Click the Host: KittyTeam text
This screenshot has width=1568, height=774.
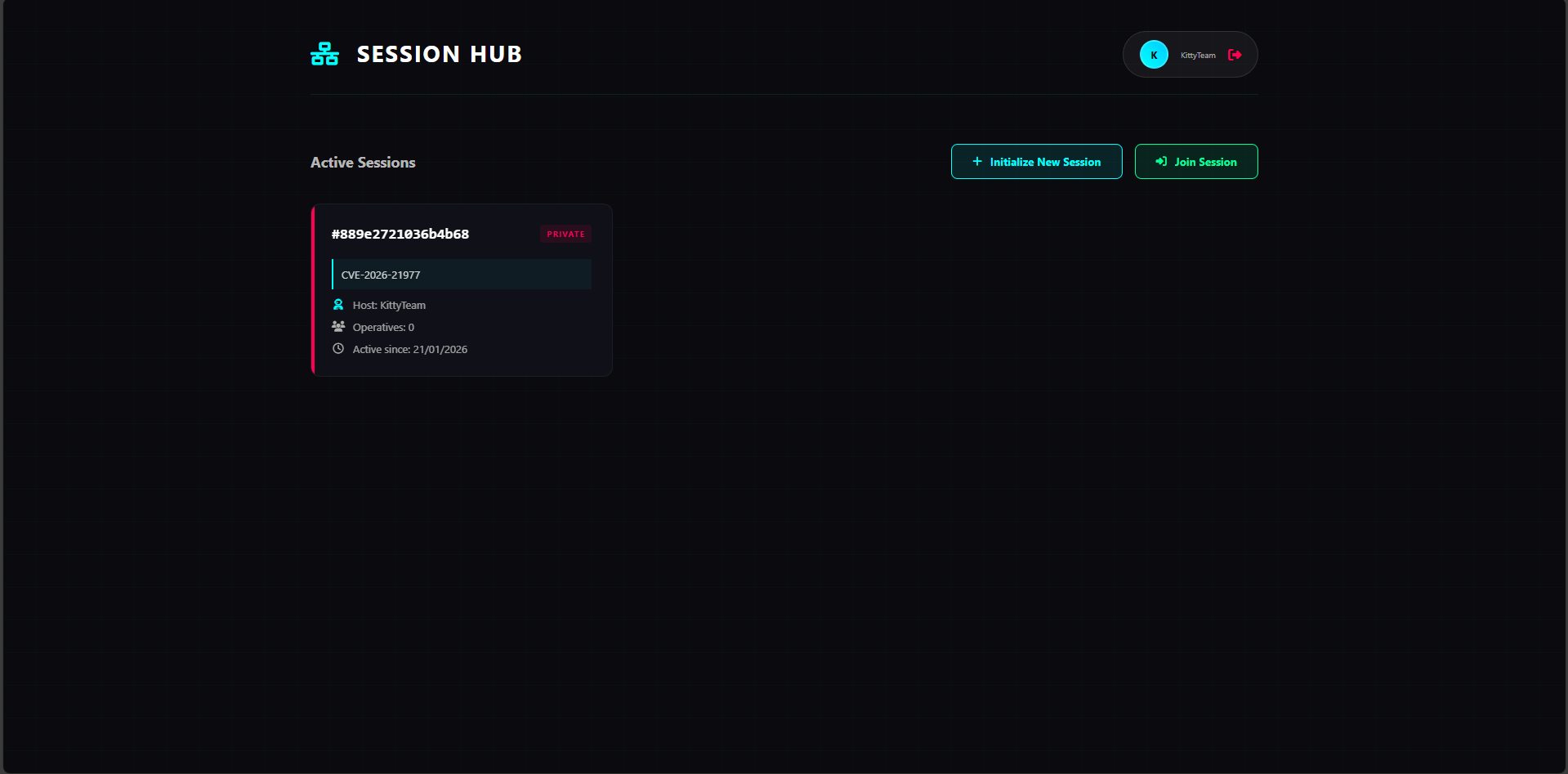(x=389, y=306)
